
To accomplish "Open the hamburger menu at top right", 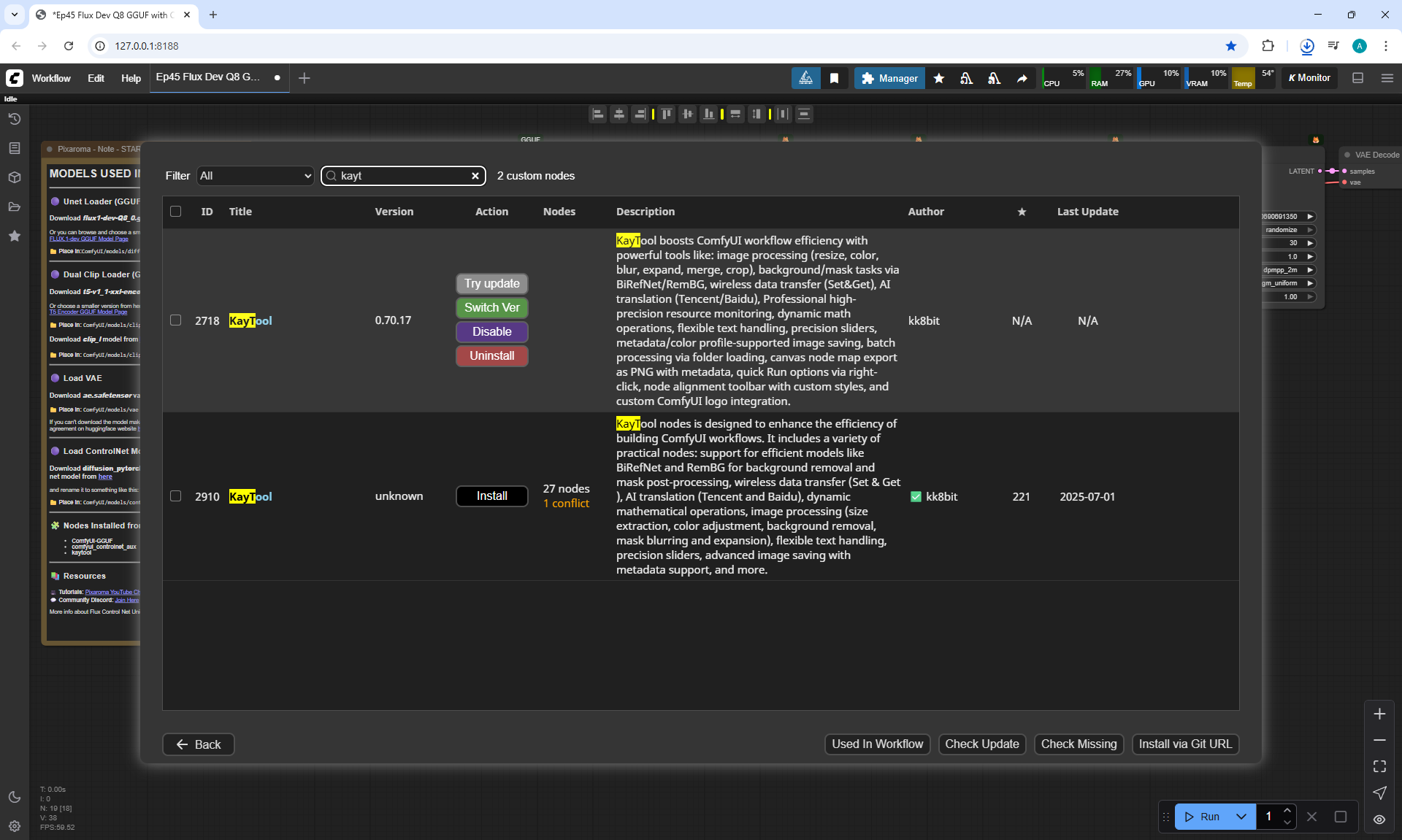I will coord(1387,78).
